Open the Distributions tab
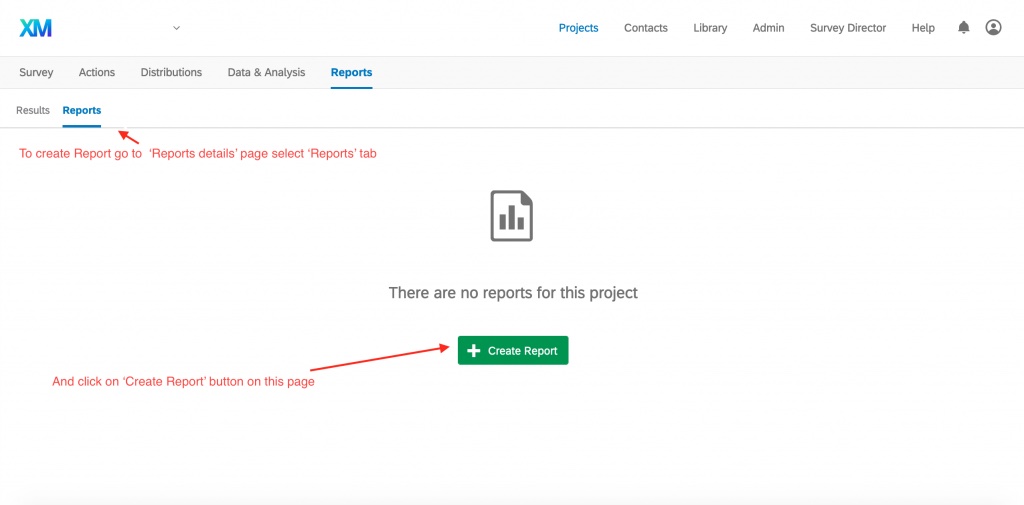 click(171, 73)
